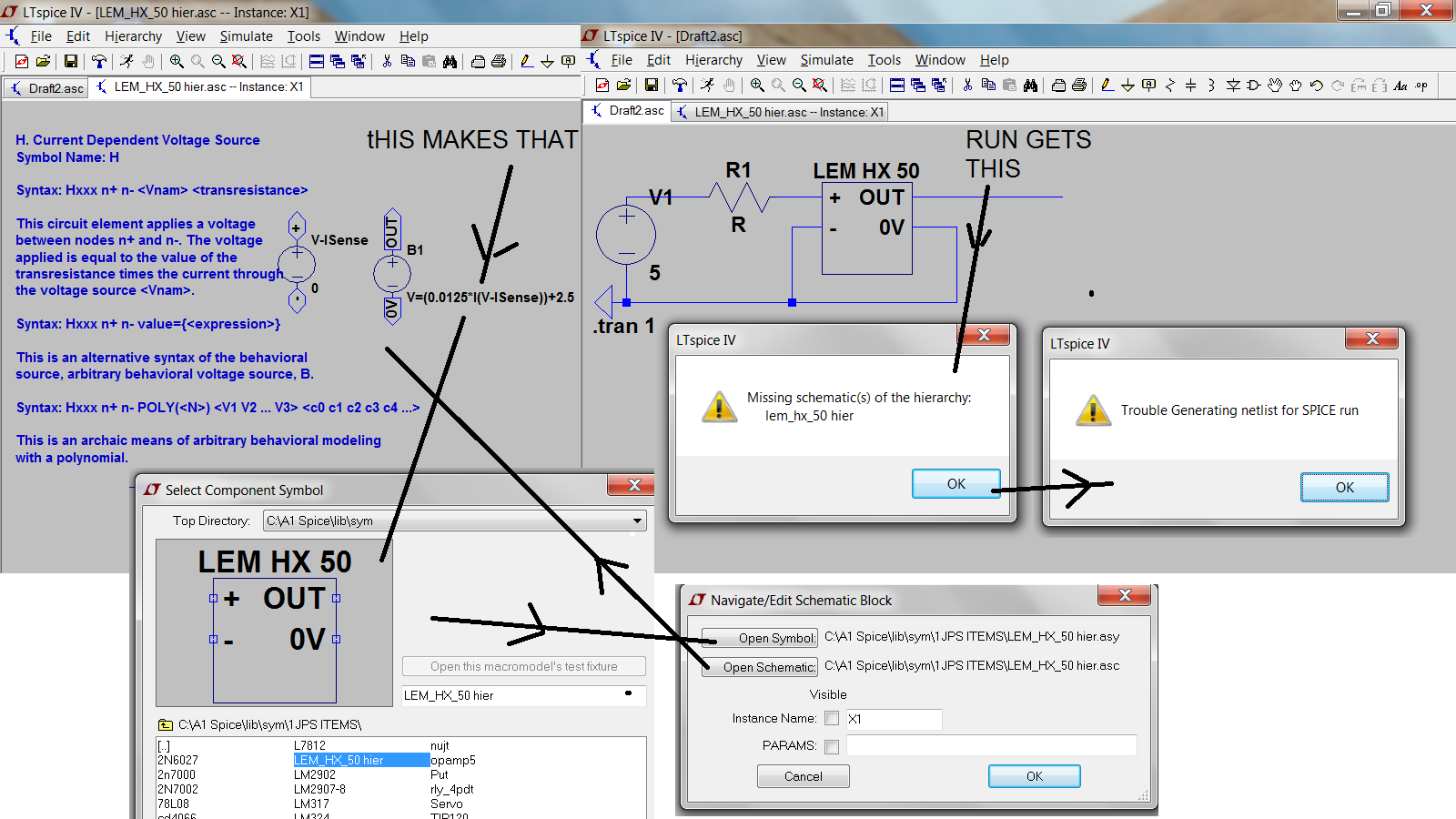Click Cancel in Navigate/Edit Schematic Block dialog
The width and height of the screenshot is (1456, 819).
pos(804,776)
